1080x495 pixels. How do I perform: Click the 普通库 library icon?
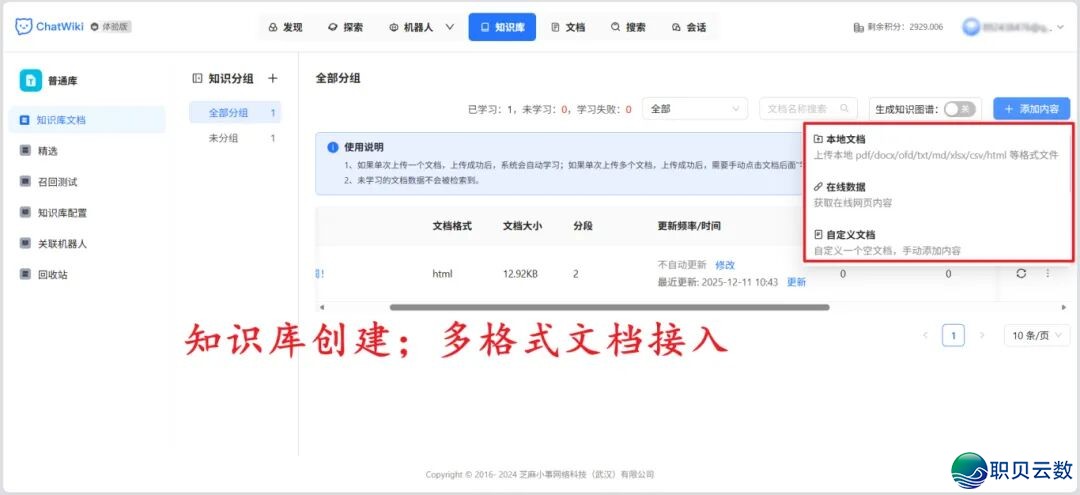[x=30, y=81]
